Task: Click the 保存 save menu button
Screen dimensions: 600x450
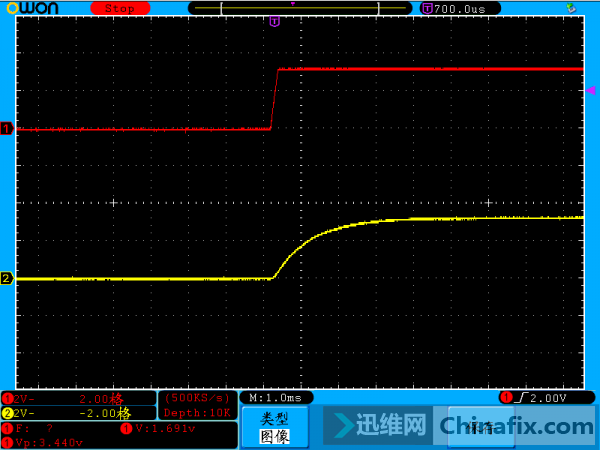Action: pos(481,427)
